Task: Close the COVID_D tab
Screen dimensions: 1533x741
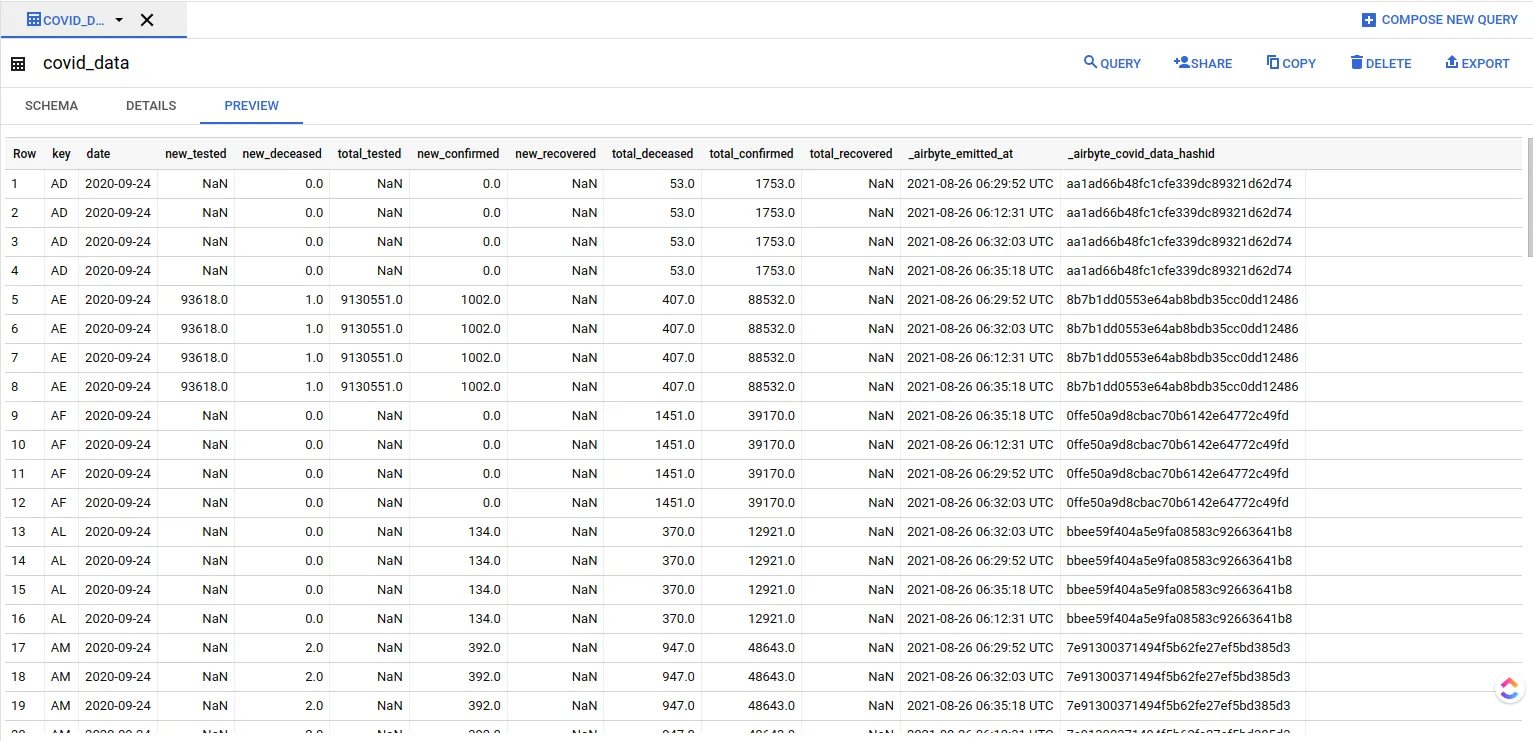Action: 147,20
